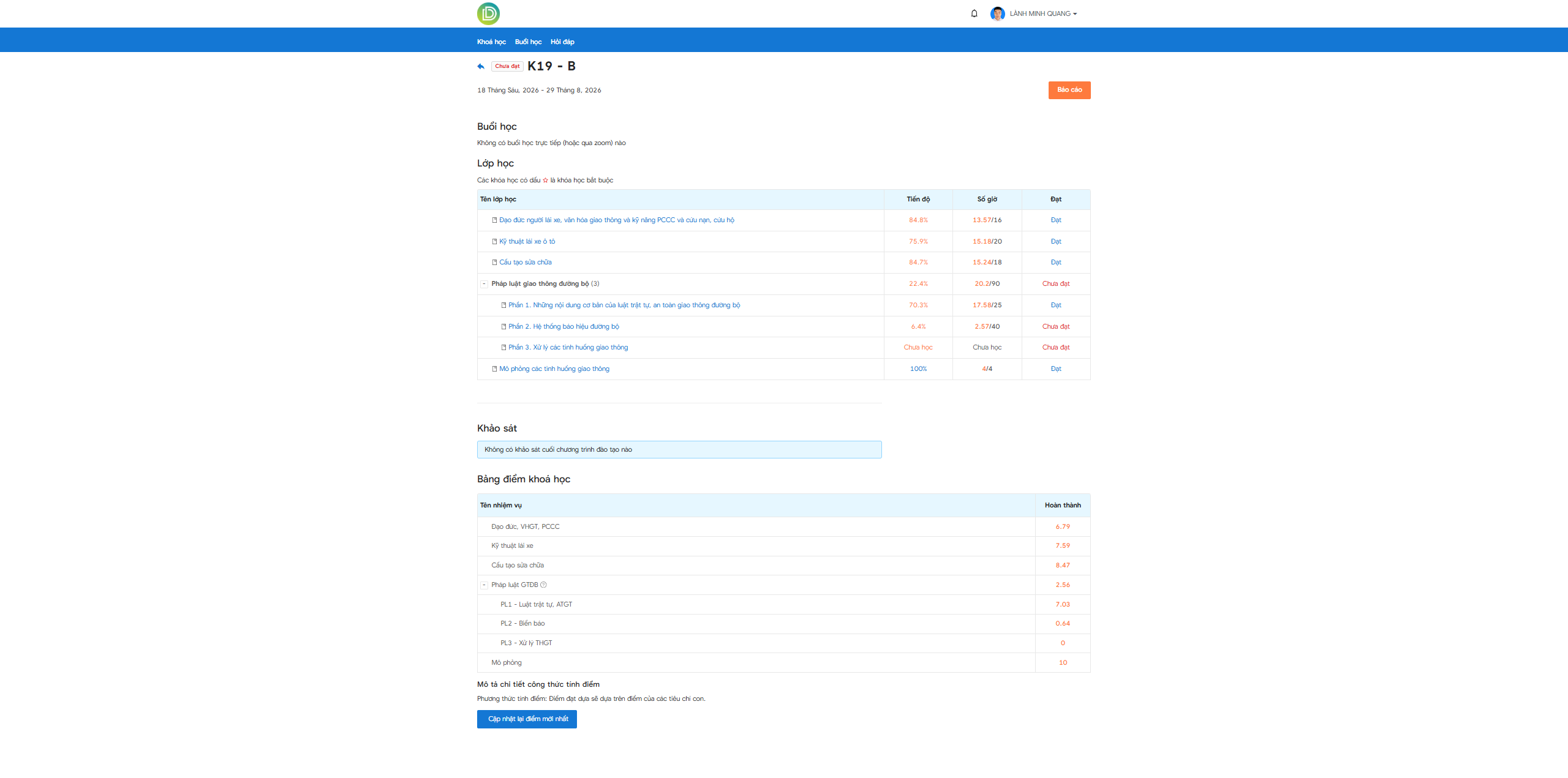Click document icon beside Kỹ thuật lái xe ô tô
This screenshot has width=1568, height=778.
click(x=494, y=242)
